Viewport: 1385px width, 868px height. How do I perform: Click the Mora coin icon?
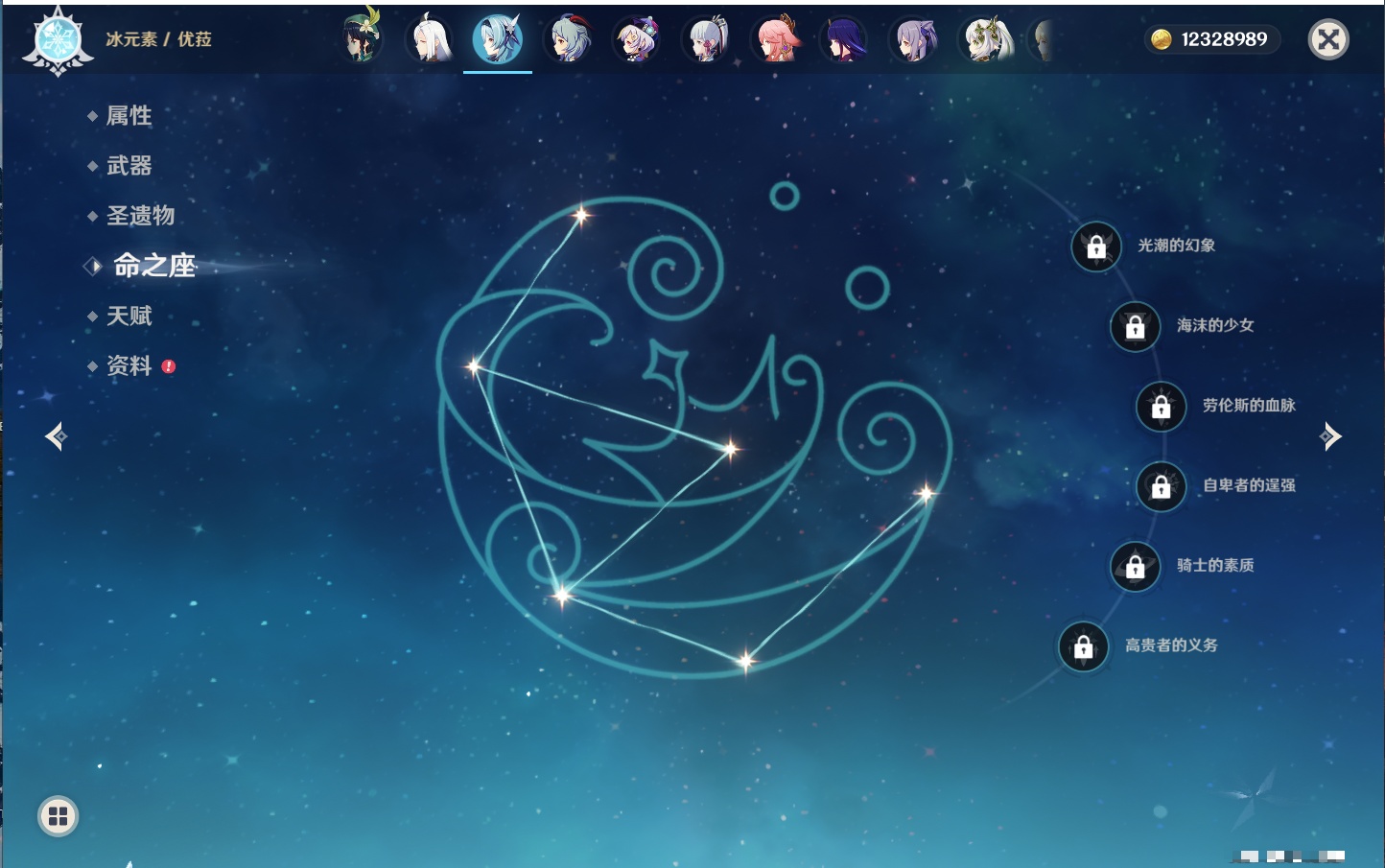click(1162, 39)
